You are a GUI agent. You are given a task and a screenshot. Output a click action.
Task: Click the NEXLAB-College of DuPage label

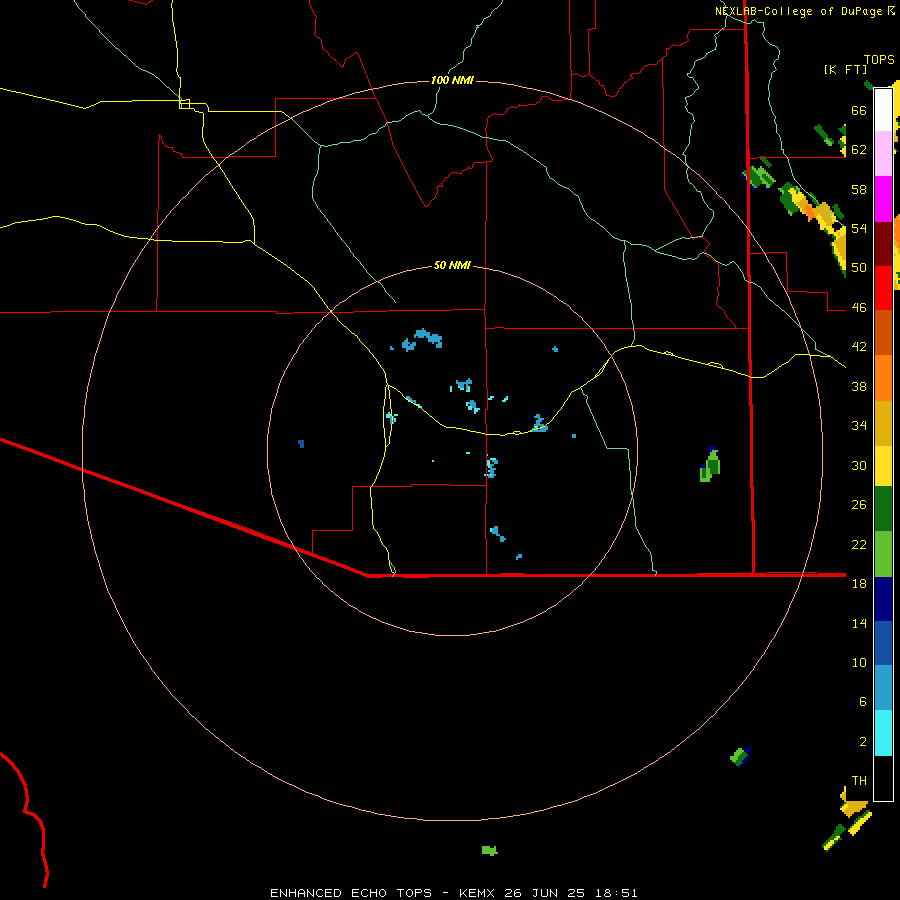click(x=804, y=11)
